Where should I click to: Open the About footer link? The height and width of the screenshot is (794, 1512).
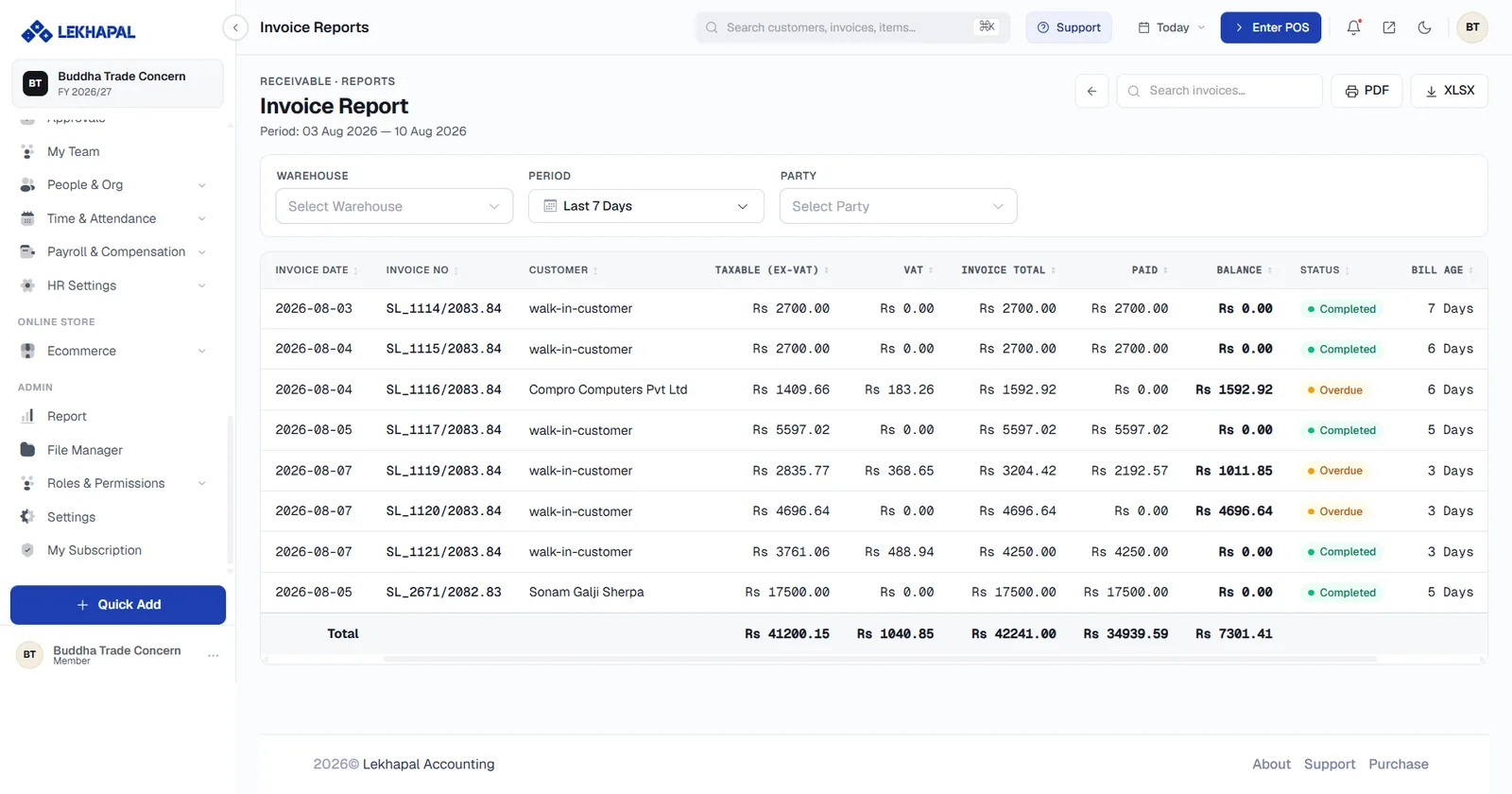tap(1271, 764)
